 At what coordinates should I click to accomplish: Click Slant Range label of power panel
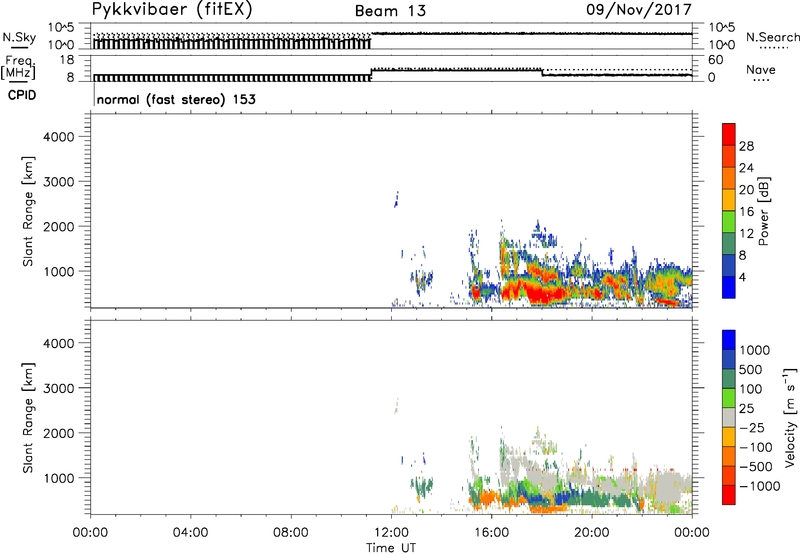click(x=28, y=211)
